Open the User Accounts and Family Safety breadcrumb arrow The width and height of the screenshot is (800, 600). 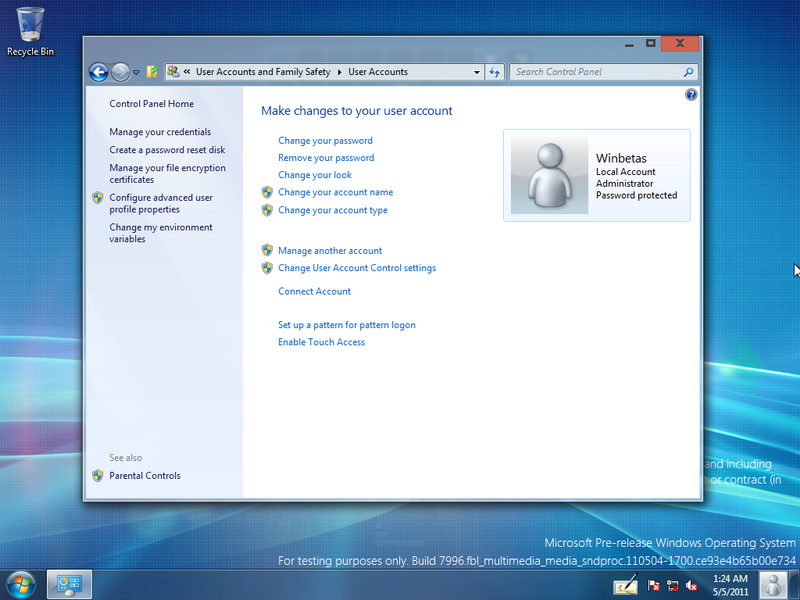tap(338, 72)
